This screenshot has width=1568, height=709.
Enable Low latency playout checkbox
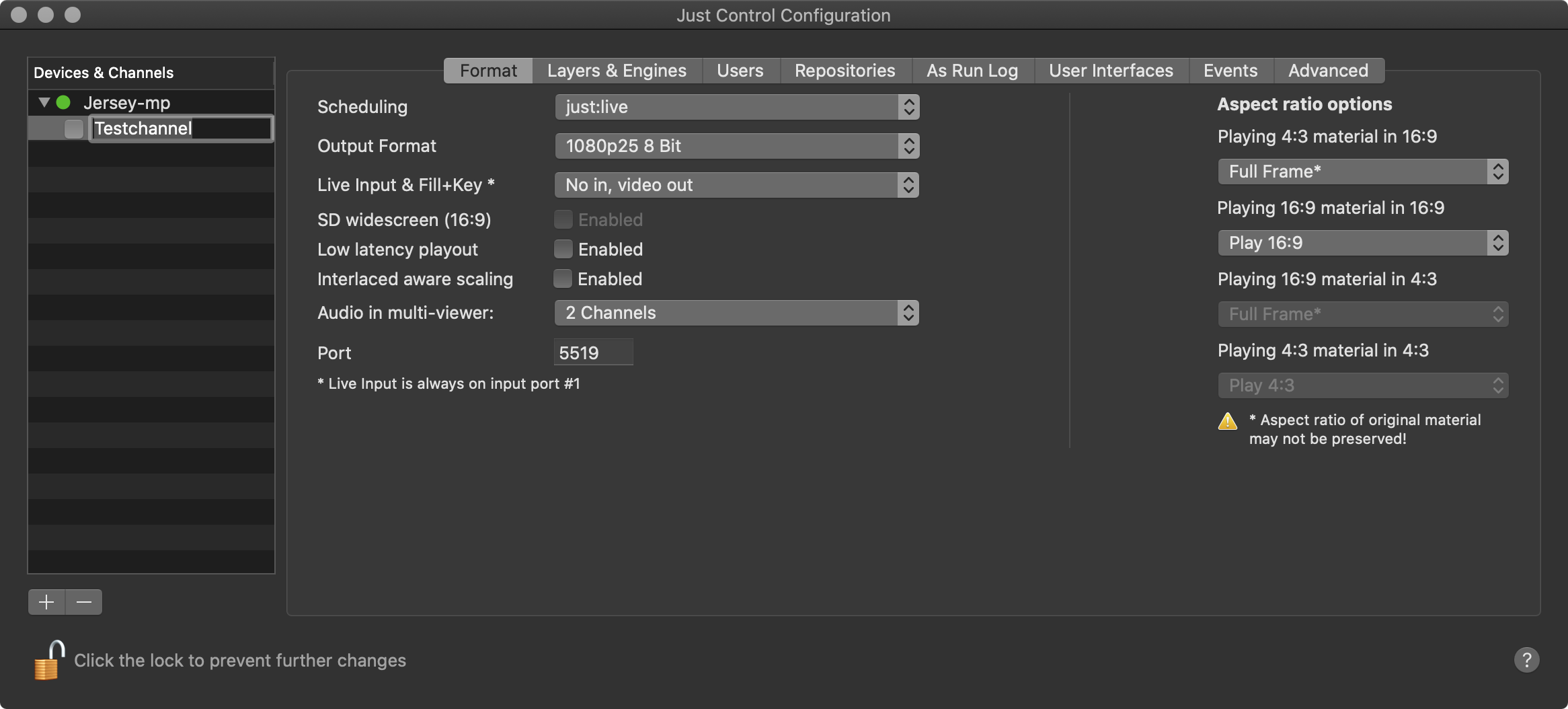563,250
